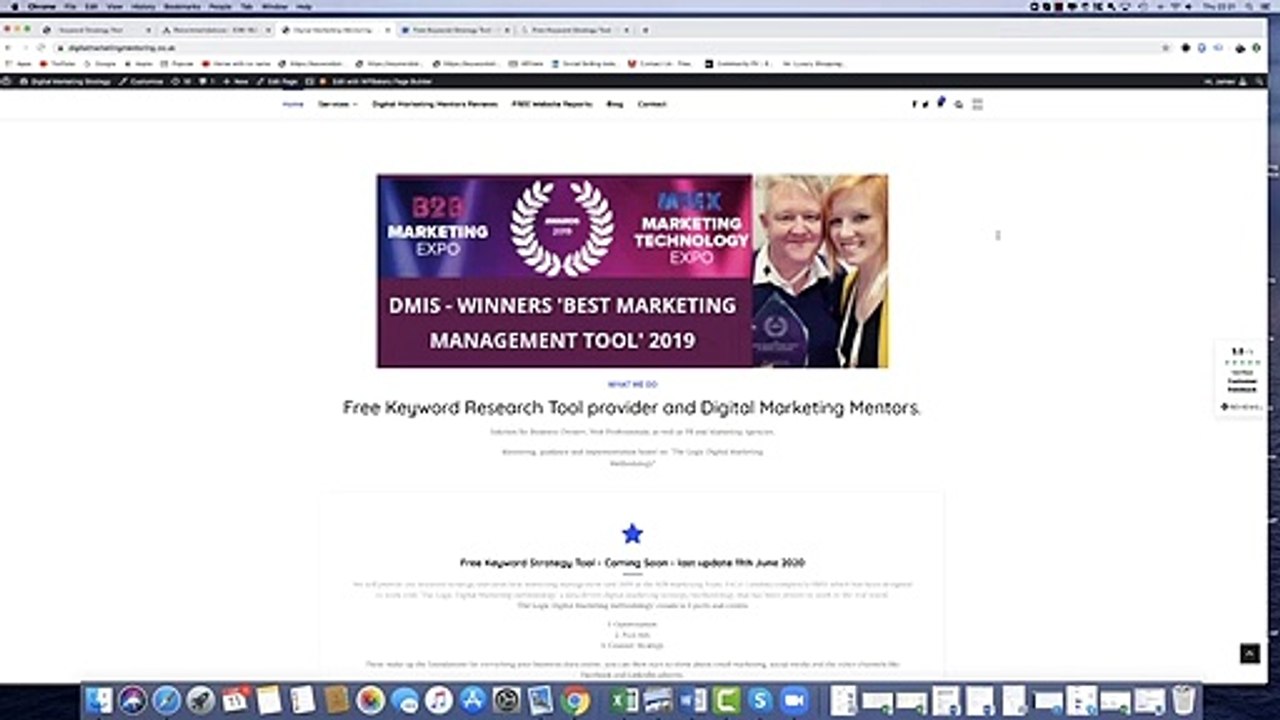Open Chrome's History menu
This screenshot has width=1280, height=720.
coord(144,6)
